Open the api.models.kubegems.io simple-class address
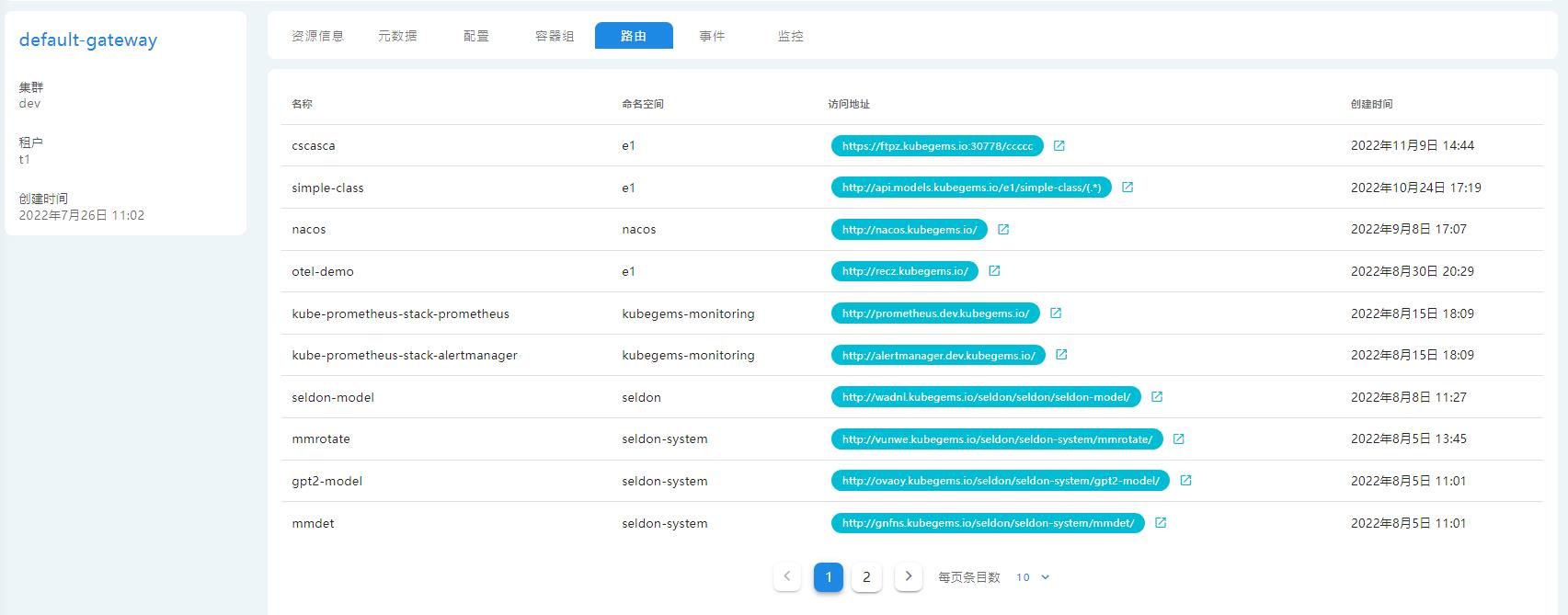1568x615 pixels. click(x=971, y=188)
